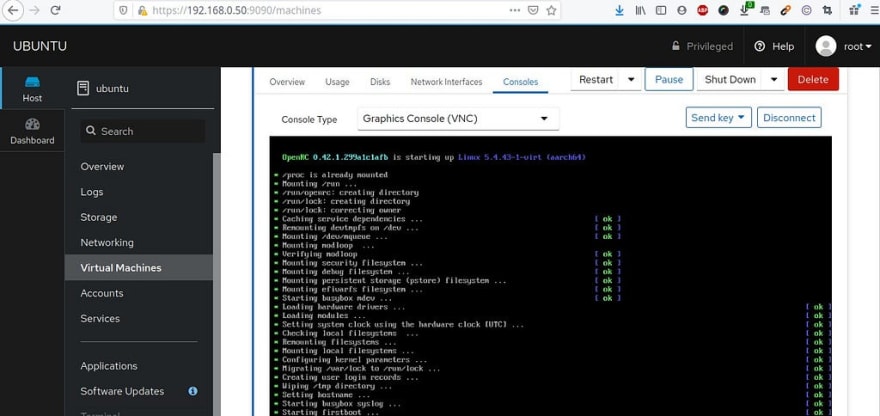Open the Firefox account avatar icon
880x416 pixels.
[682, 10]
